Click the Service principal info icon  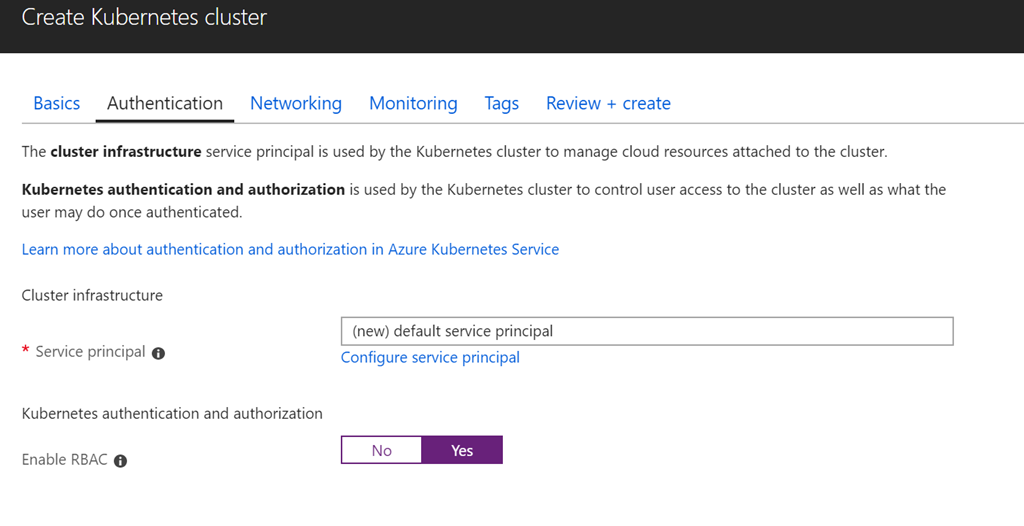pyautogui.click(x=158, y=353)
